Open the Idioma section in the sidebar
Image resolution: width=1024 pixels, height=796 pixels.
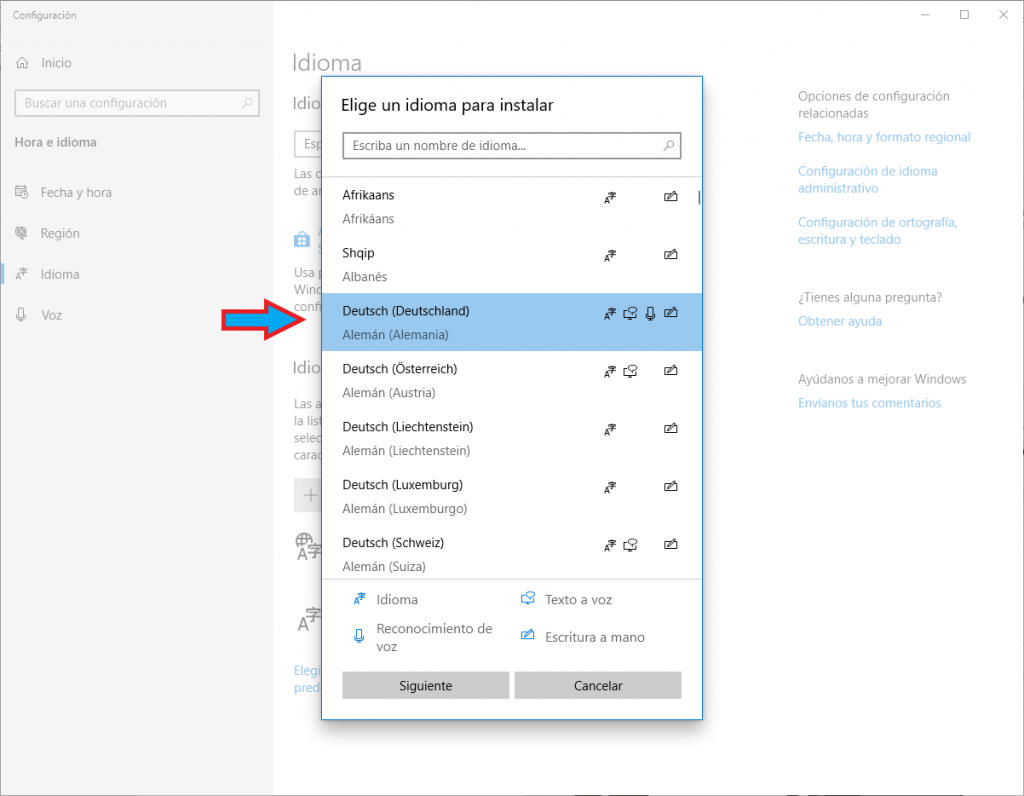click(60, 274)
